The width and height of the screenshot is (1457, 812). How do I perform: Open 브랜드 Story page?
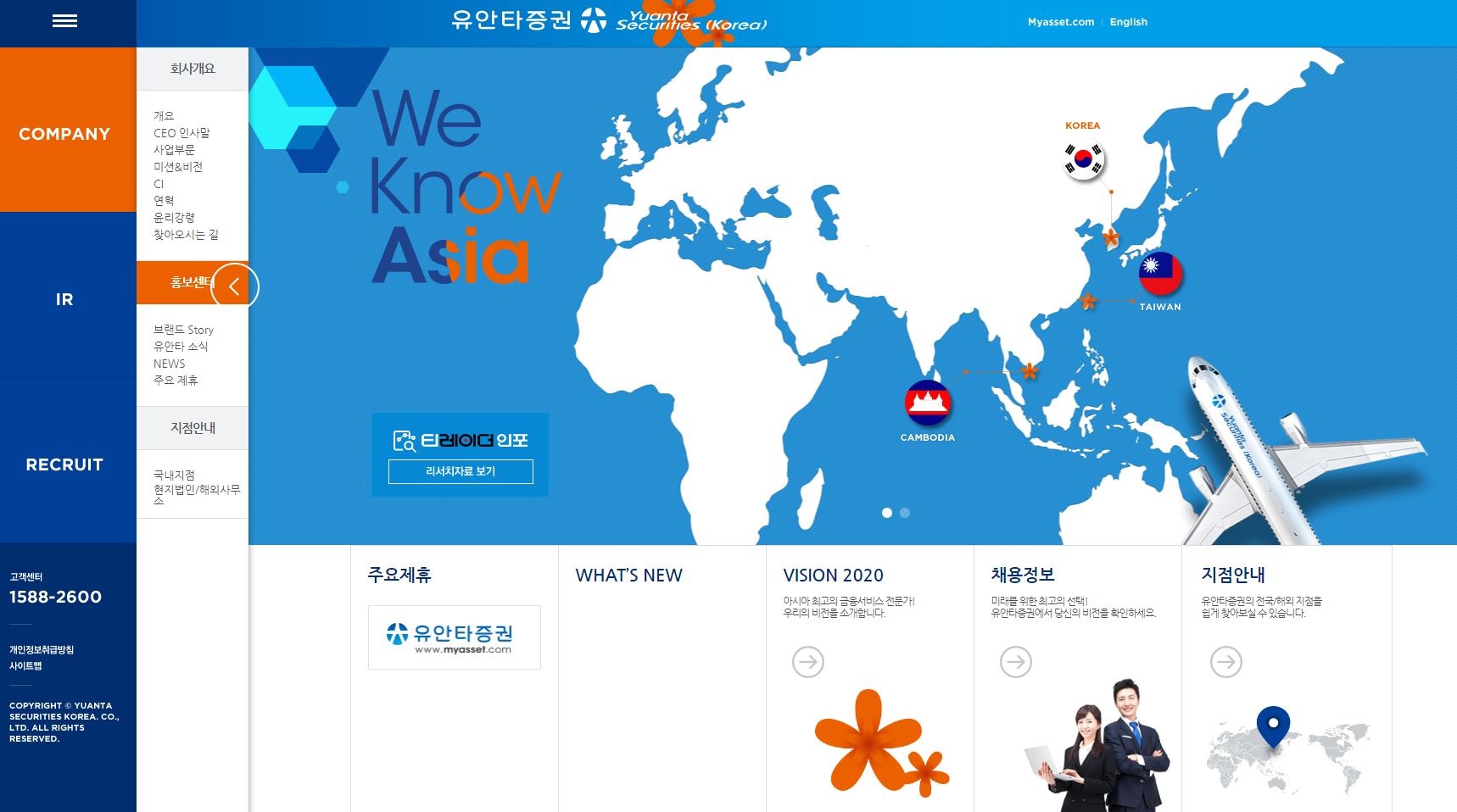(183, 330)
